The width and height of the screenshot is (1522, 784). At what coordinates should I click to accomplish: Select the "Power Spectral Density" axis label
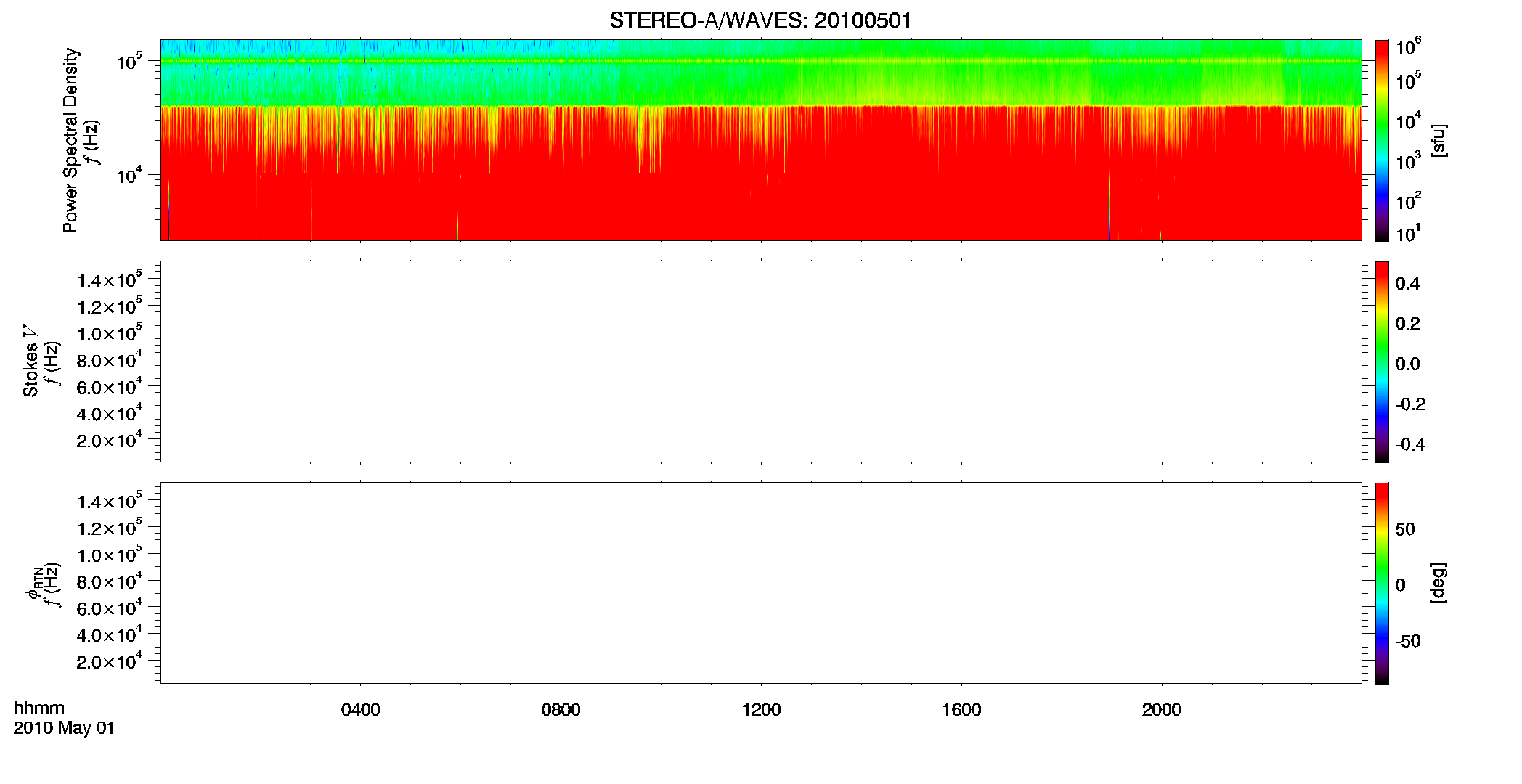pyautogui.click(x=70, y=140)
